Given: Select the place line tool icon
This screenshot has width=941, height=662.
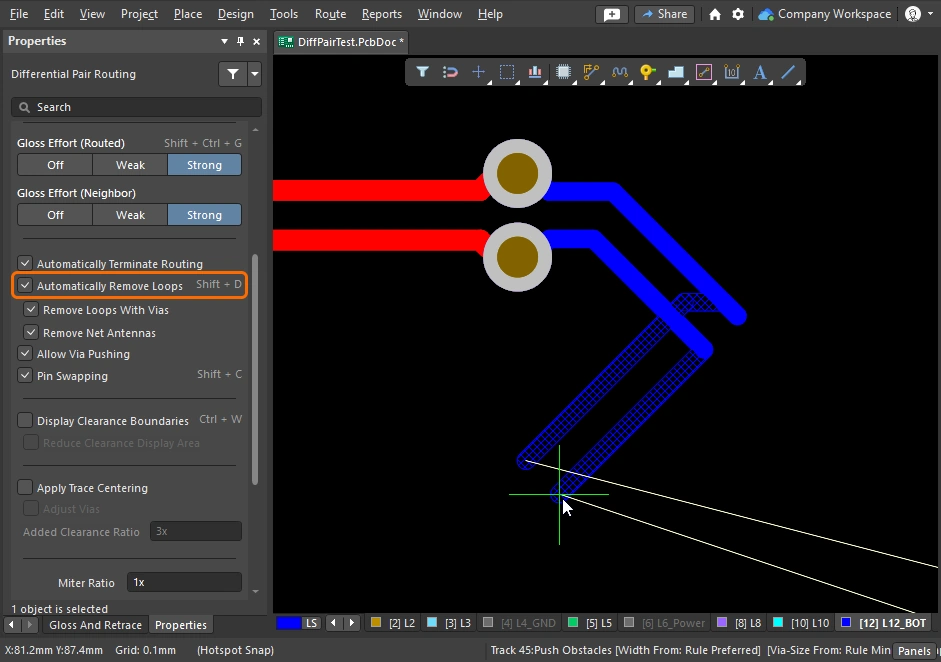Looking at the screenshot, I should (788, 72).
